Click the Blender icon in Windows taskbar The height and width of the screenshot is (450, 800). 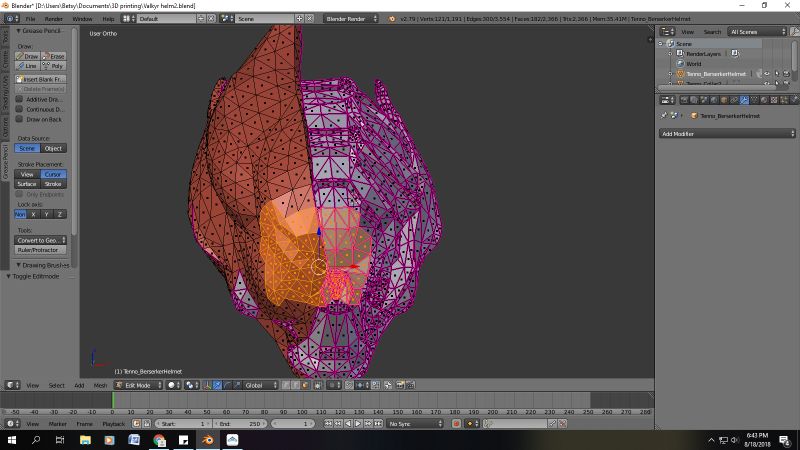(x=208, y=440)
